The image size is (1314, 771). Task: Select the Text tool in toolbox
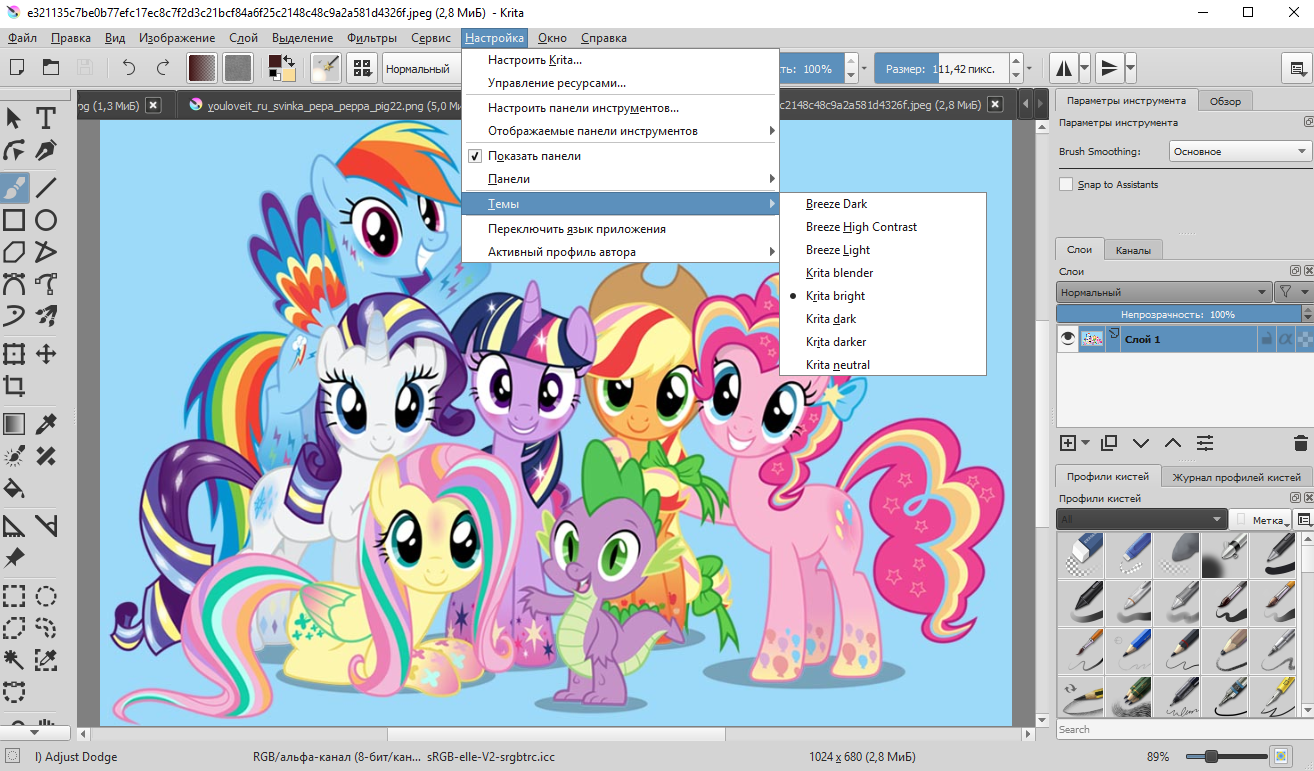click(x=46, y=118)
